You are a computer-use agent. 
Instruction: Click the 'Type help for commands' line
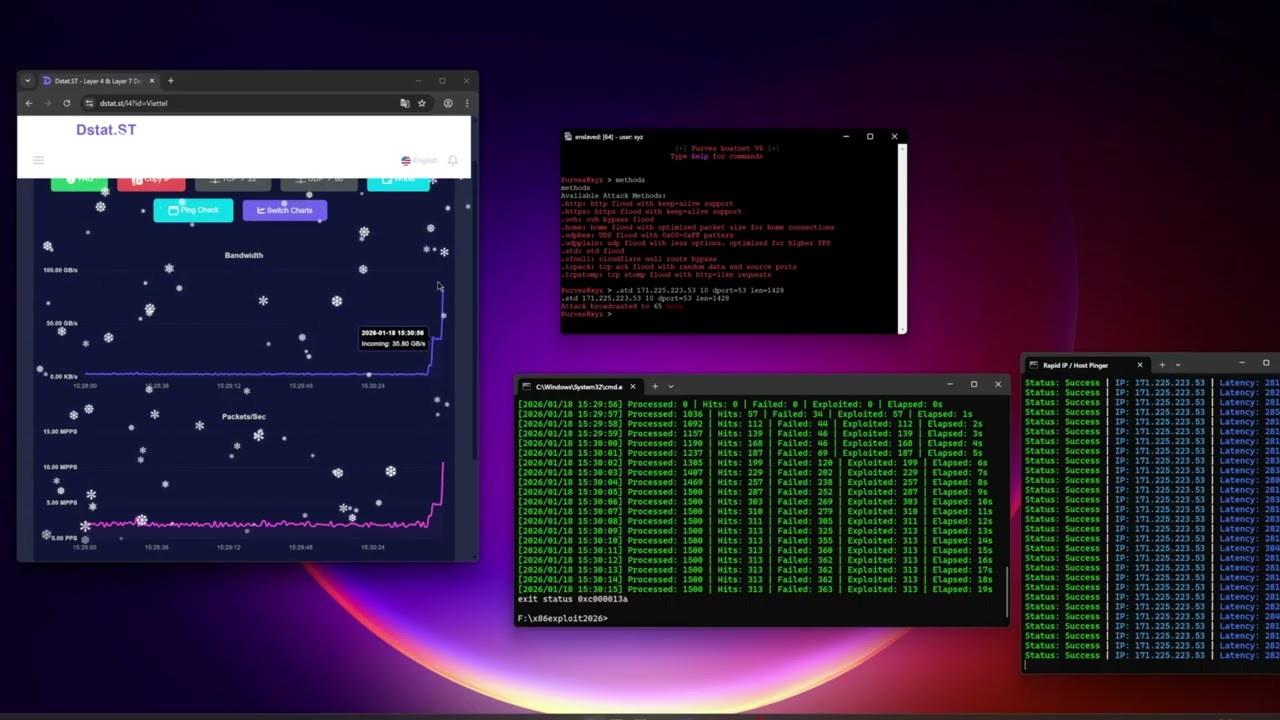pyautogui.click(x=716, y=156)
